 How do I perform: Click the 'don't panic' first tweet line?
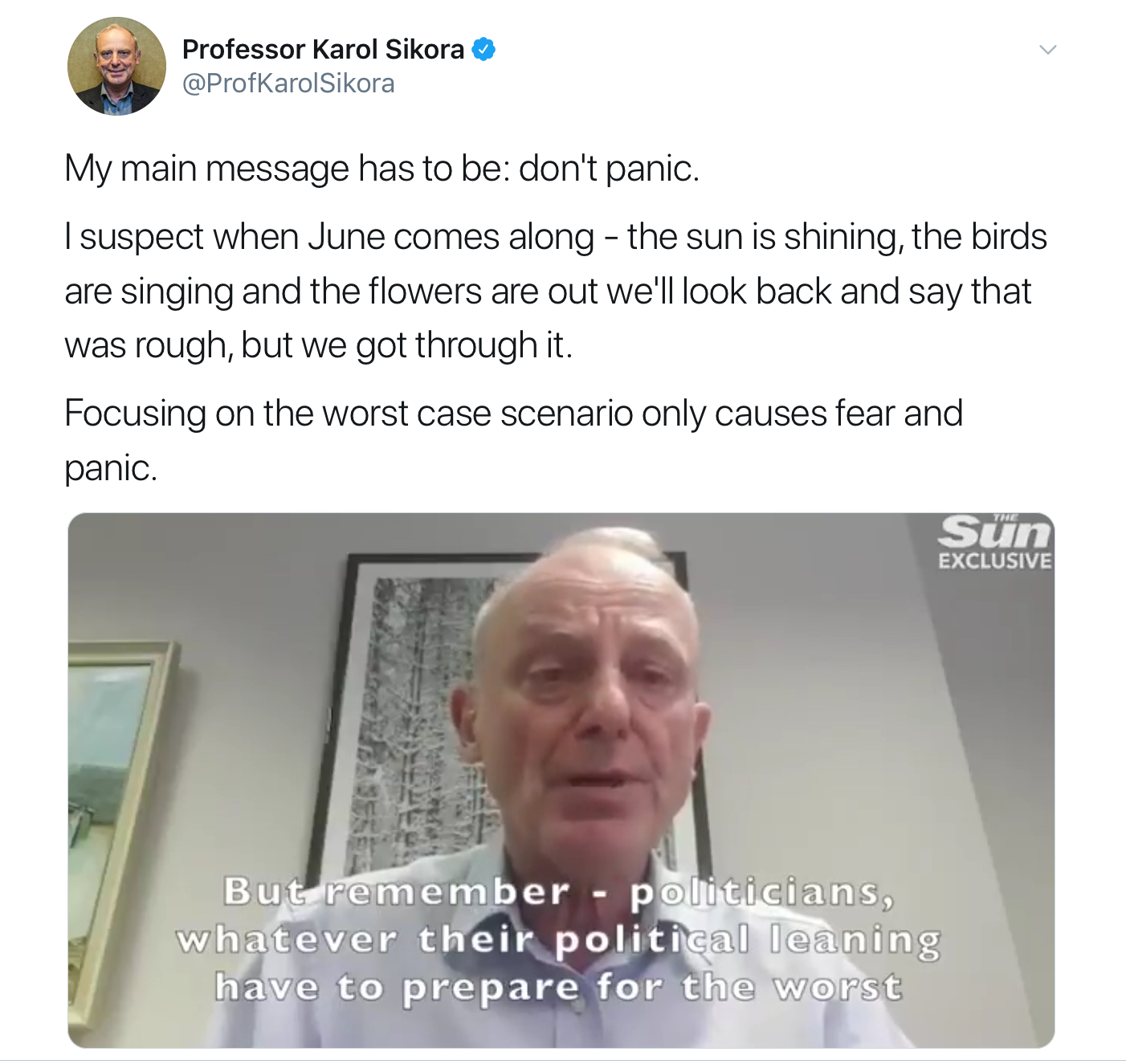click(382, 169)
